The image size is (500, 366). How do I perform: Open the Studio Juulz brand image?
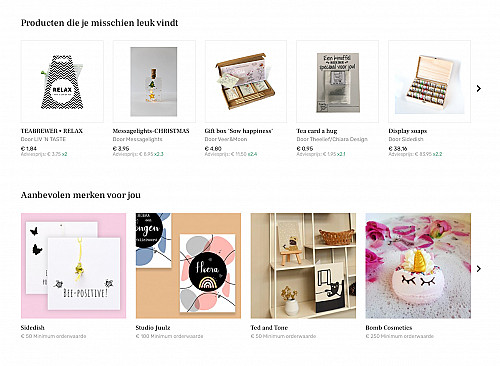coord(188,266)
